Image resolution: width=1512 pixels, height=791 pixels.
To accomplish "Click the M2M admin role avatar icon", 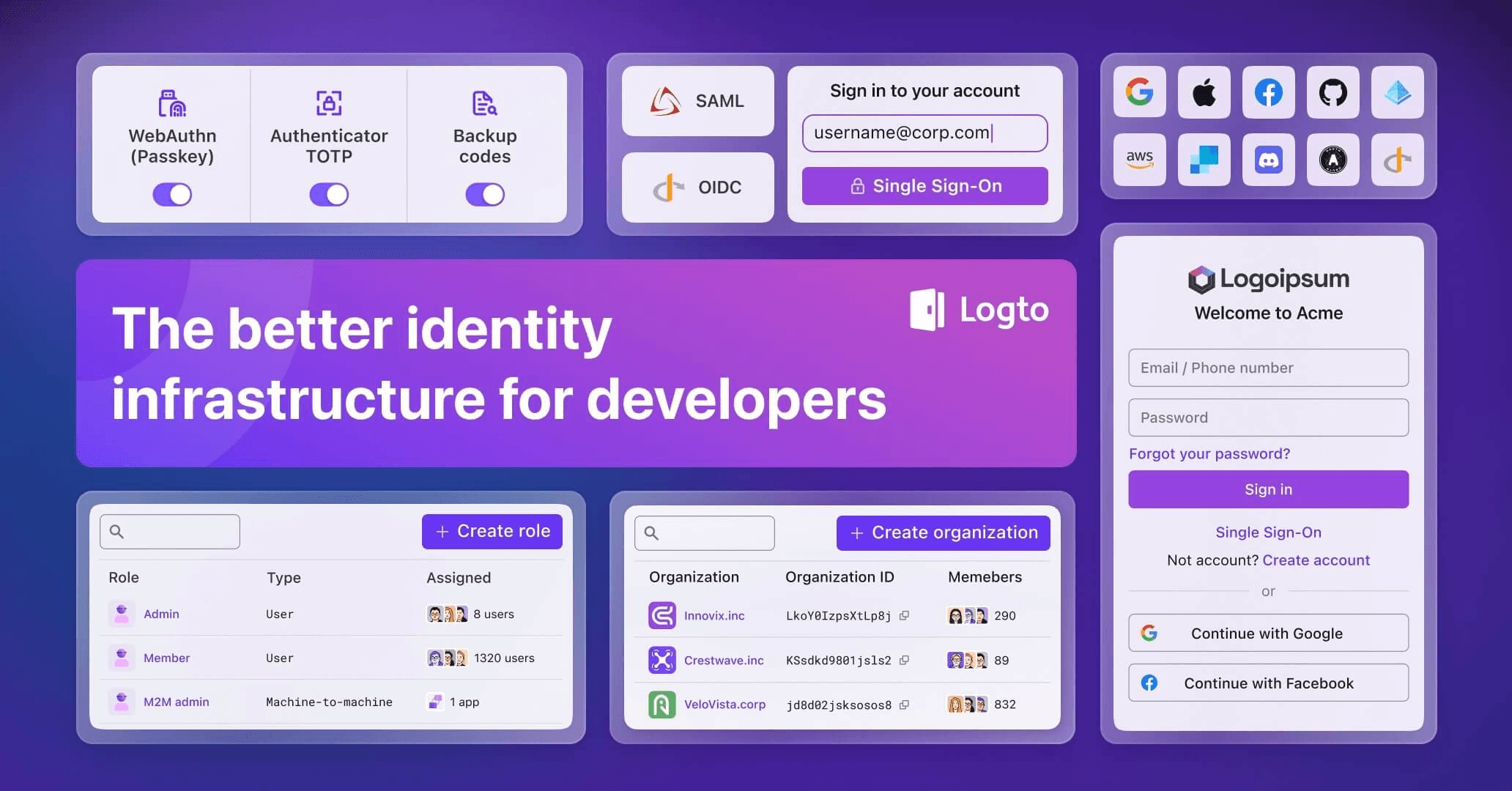I will pos(122,702).
